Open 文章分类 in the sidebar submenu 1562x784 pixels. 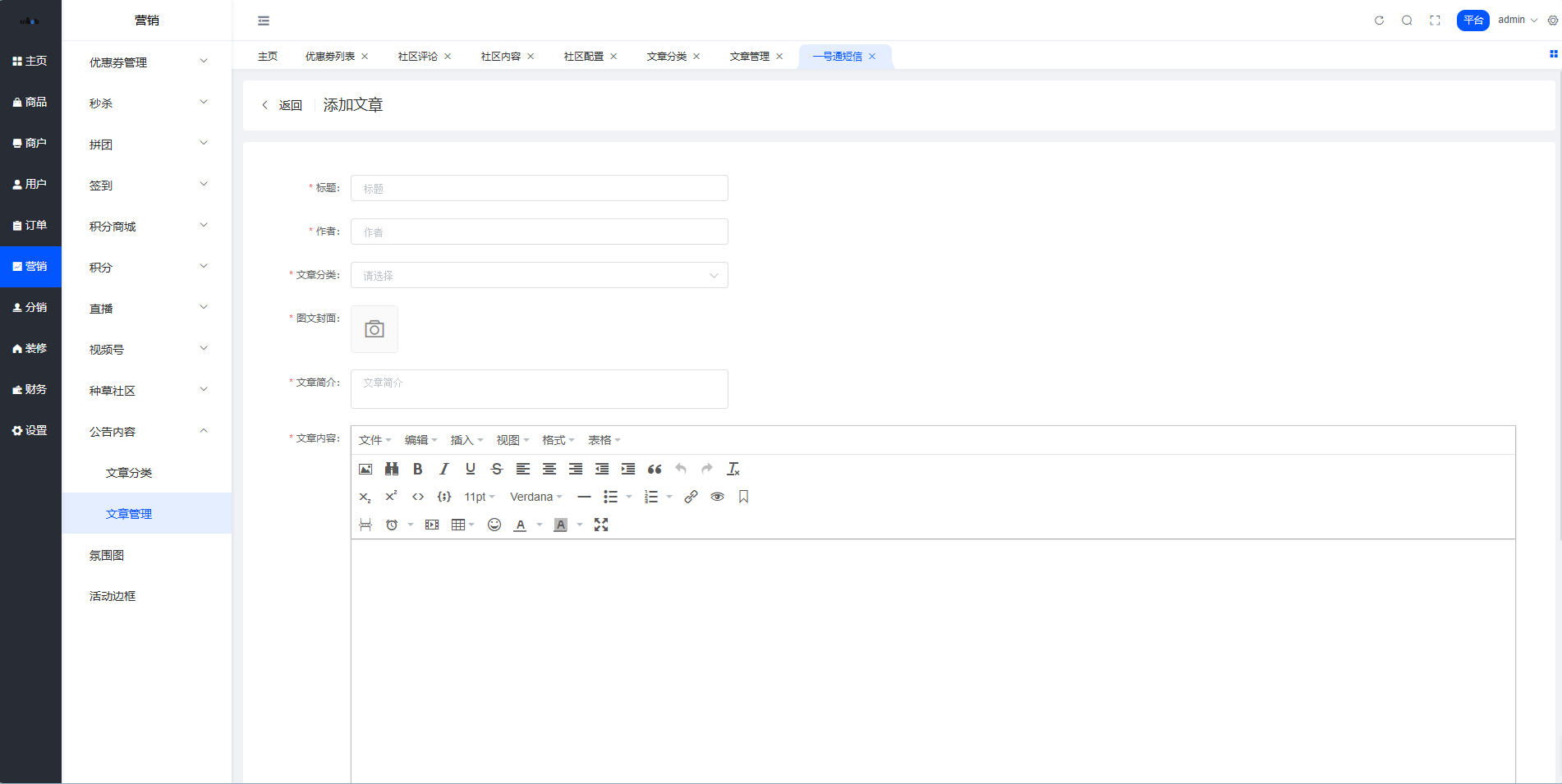[129, 473]
